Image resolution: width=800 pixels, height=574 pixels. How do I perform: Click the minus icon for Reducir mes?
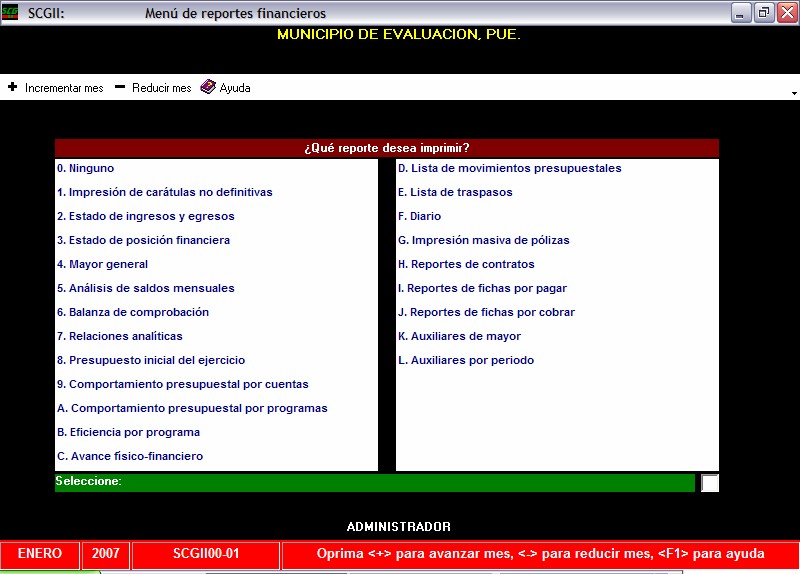[x=120, y=87]
